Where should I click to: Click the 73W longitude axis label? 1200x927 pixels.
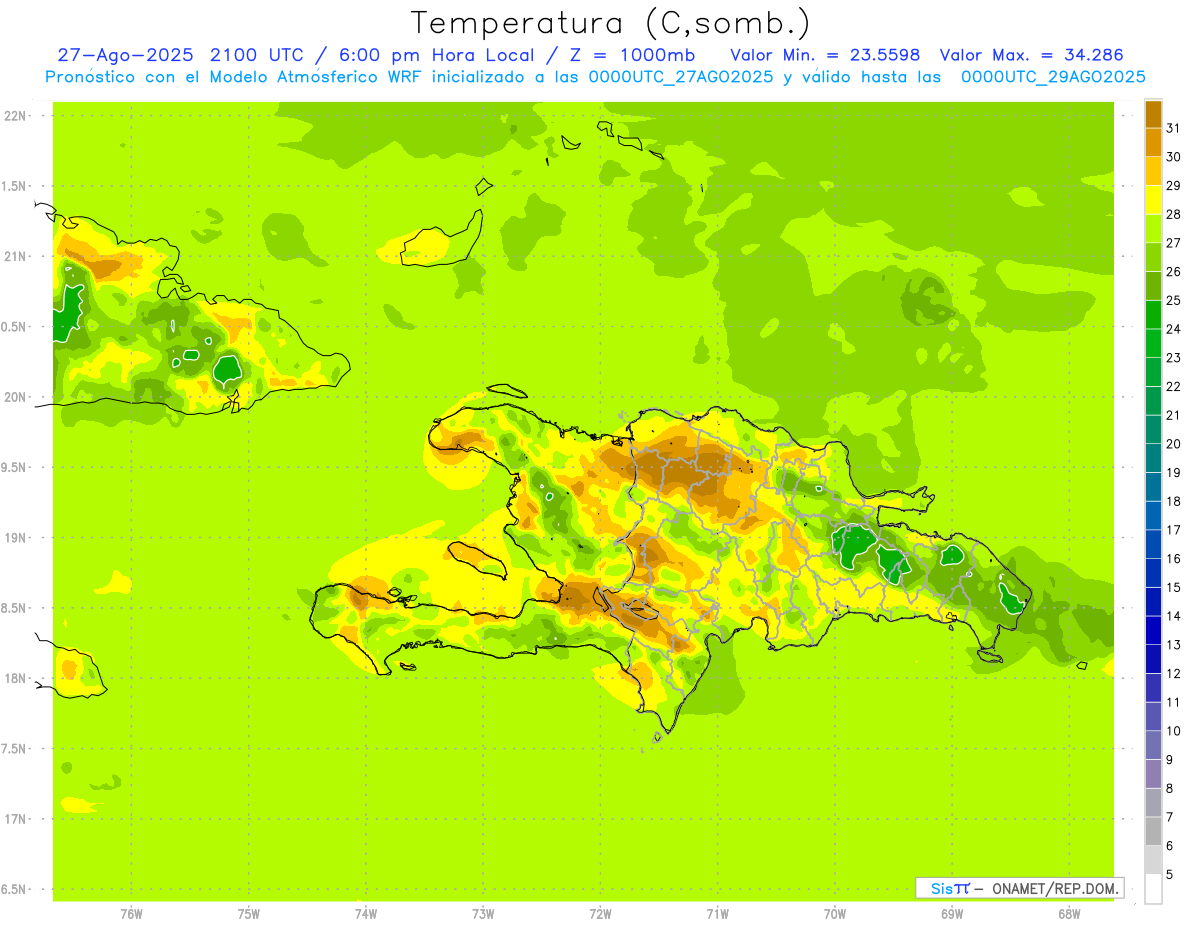pos(483,914)
